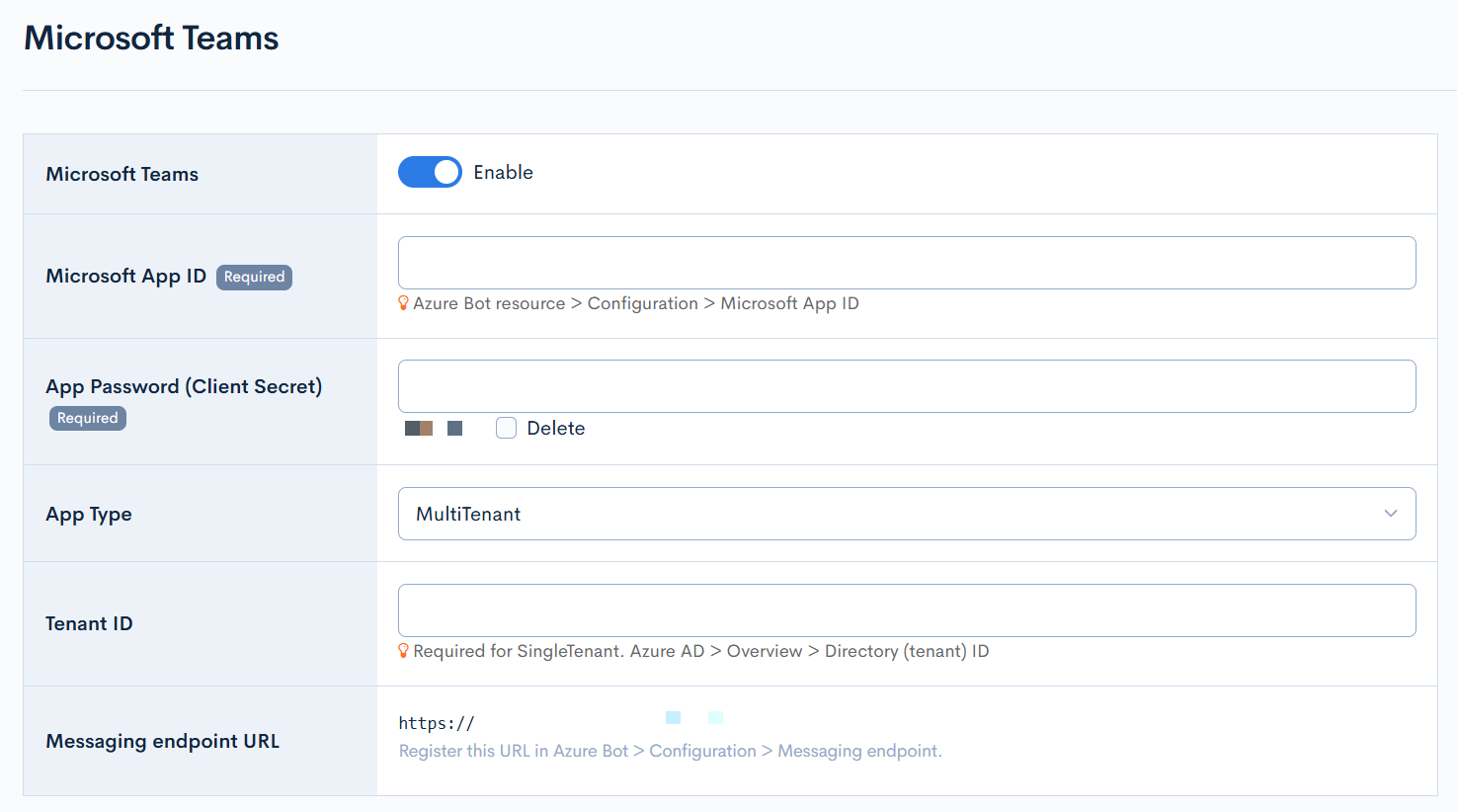The width and height of the screenshot is (1457, 812).
Task: Click the 'Azure Bot resource > Configuration' hint text
Action: [x=636, y=303]
